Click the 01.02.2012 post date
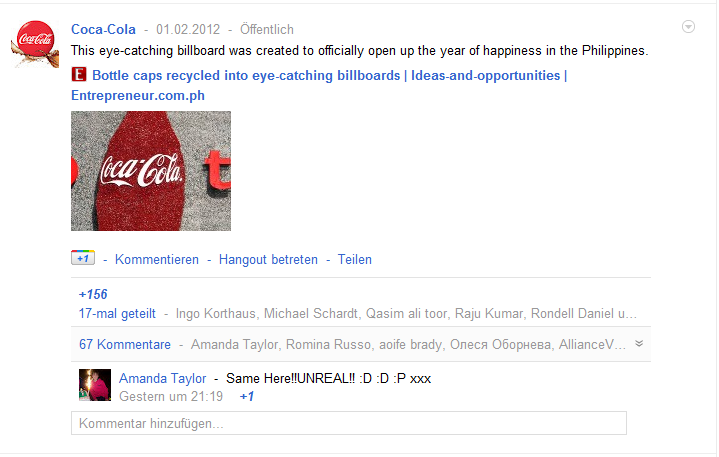 (x=188, y=29)
